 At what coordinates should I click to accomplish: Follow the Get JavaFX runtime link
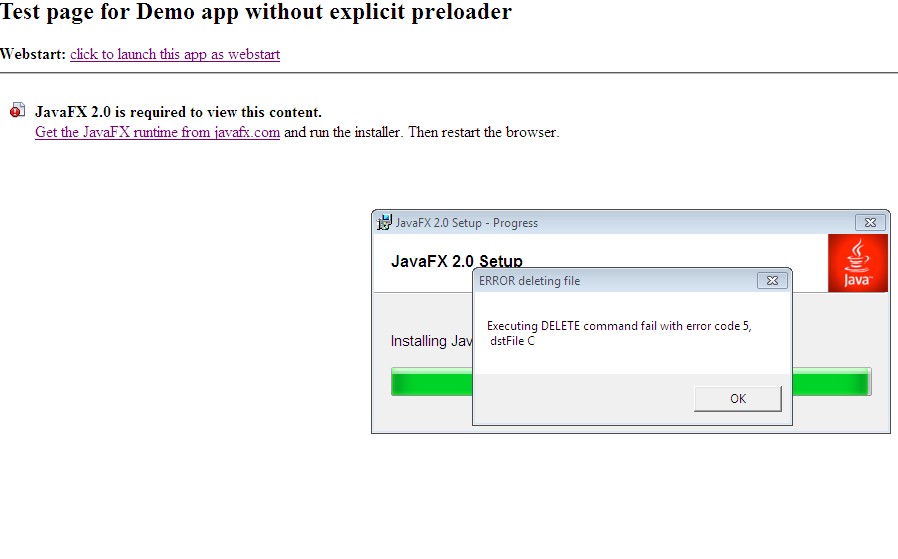tap(157, 132)
